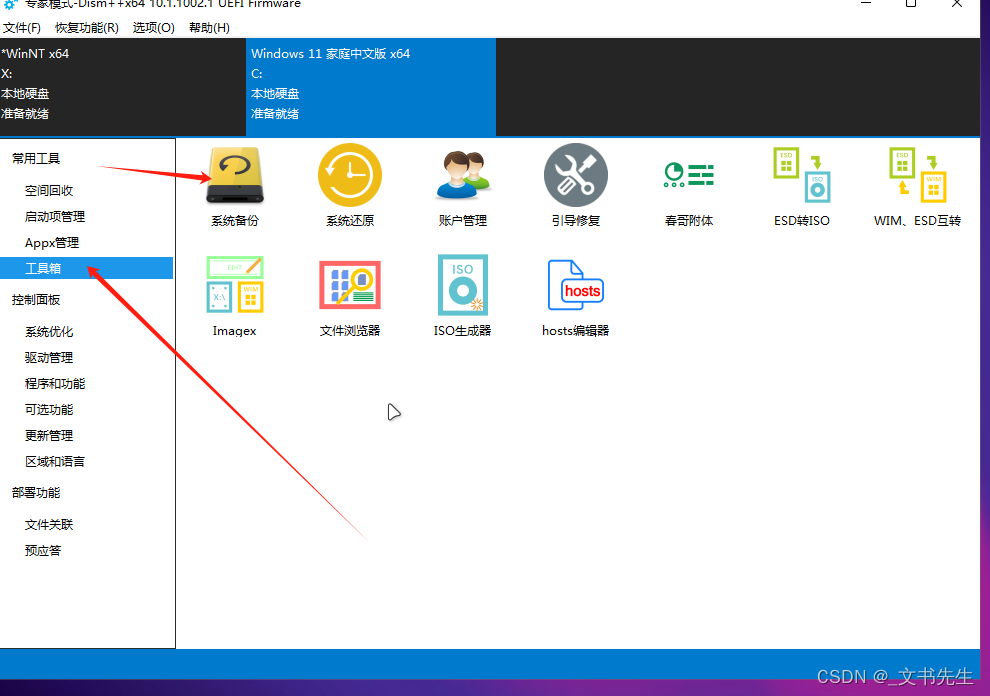The width and height of the screenshot is (990, 696).
Task: Maximize the Dism++ window
Action: 910,3
